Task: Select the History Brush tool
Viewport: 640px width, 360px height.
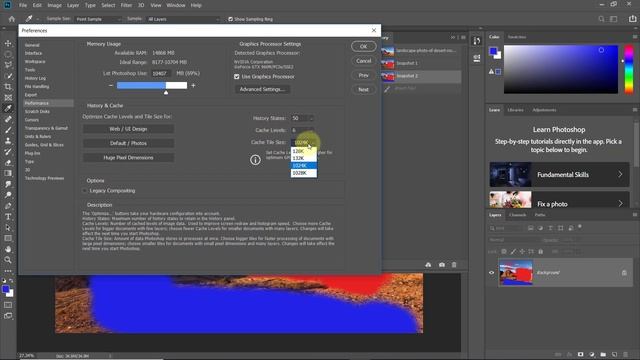Action: [8, 152]
